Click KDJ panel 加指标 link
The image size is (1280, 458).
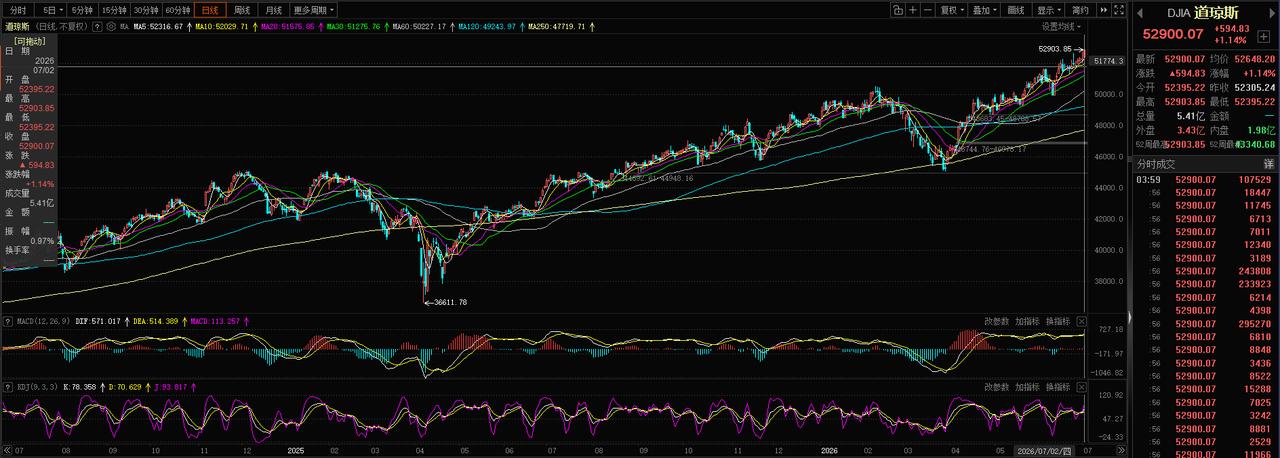(x=1028, y=387)
